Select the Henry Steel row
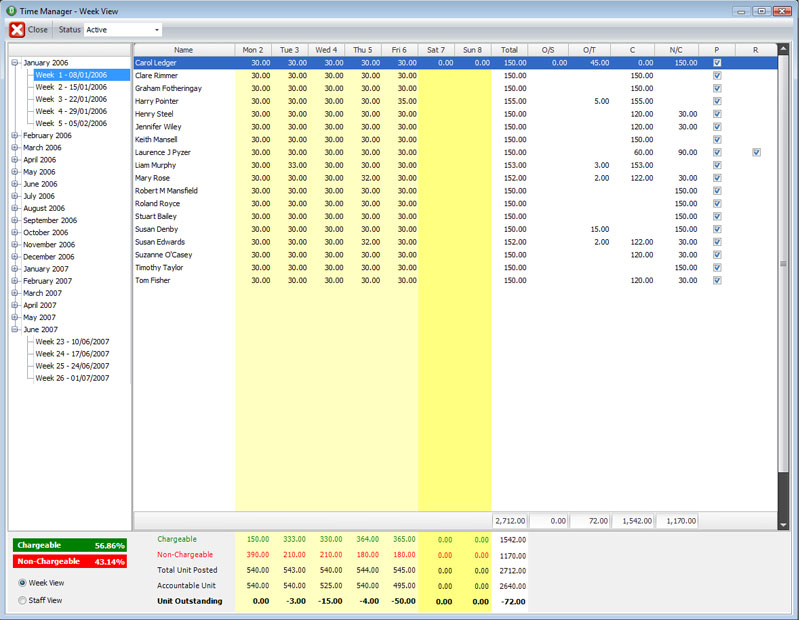 click(456, 114)
